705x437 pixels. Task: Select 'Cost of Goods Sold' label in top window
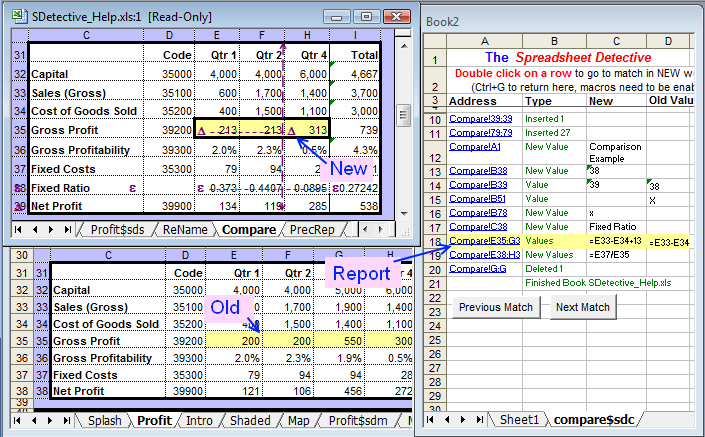click(84, 111)
